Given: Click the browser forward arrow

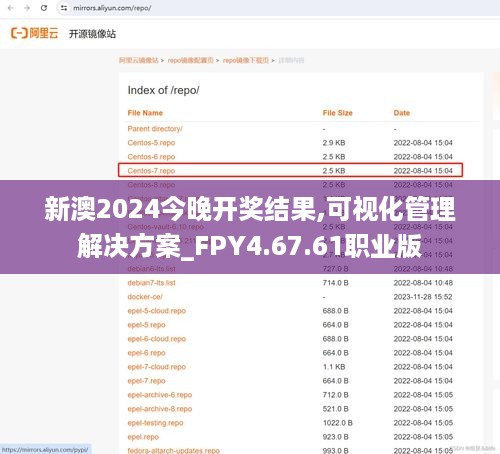Looking at the screenshot, I should coord(27,8).
